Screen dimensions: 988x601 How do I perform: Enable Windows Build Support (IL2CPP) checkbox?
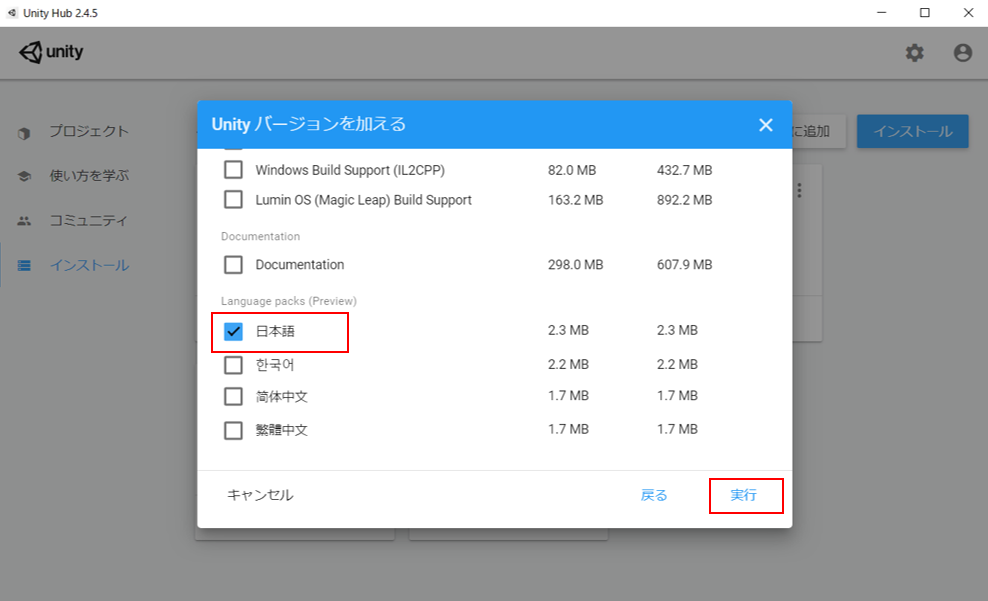233,169
